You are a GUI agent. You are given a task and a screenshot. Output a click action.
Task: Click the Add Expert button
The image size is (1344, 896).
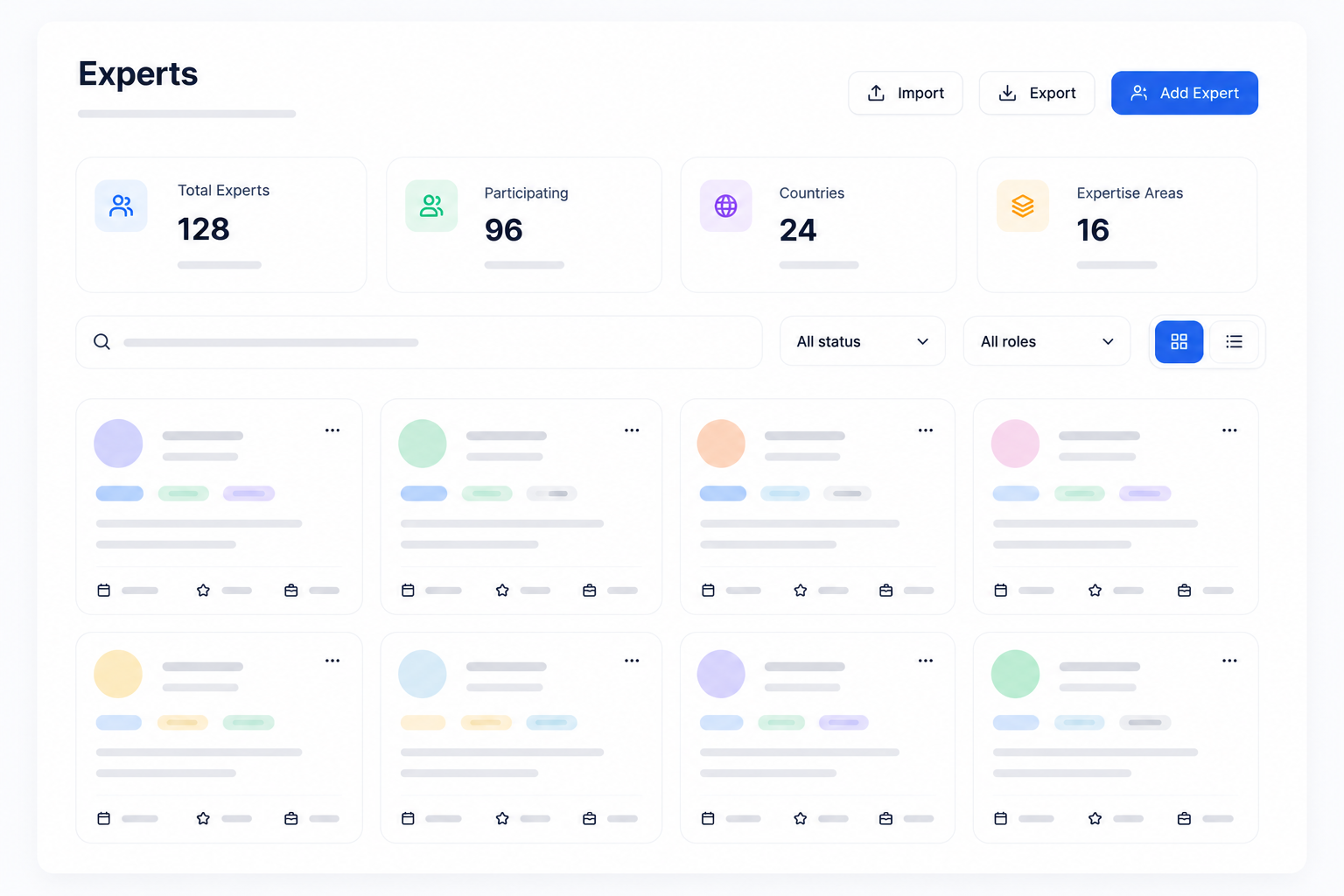(x=1184, y=93)
